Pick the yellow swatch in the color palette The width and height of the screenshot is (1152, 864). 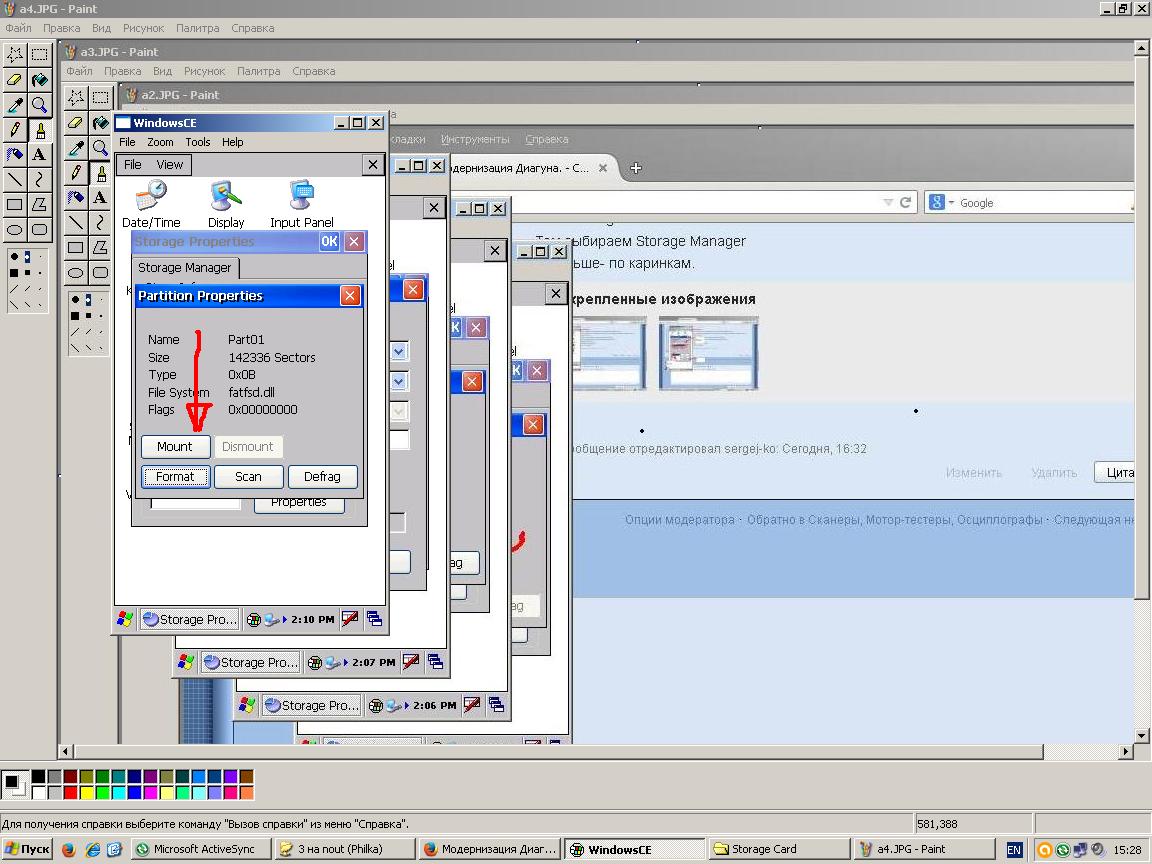tap(86, 793)
